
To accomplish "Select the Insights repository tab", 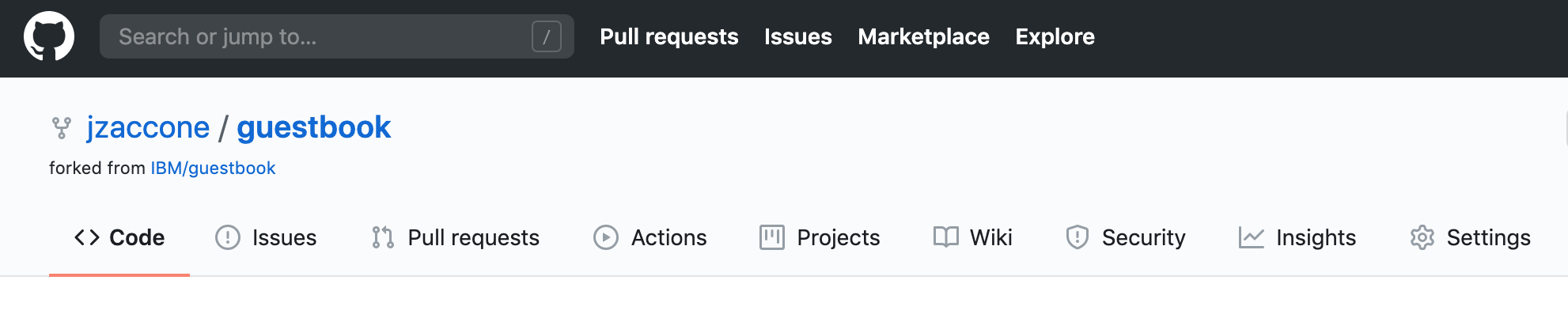I will click(x=1297, y=237).
